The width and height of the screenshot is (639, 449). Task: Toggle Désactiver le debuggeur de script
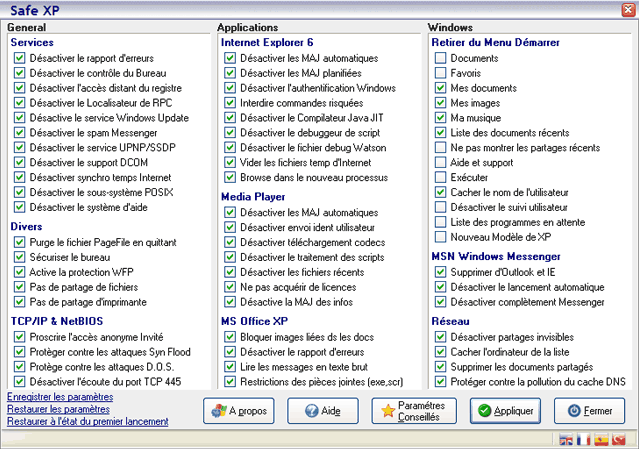(230, 132)
